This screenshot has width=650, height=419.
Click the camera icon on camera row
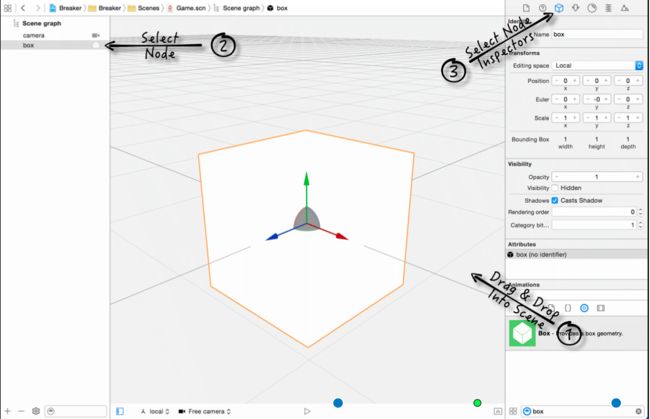point(96,36)
